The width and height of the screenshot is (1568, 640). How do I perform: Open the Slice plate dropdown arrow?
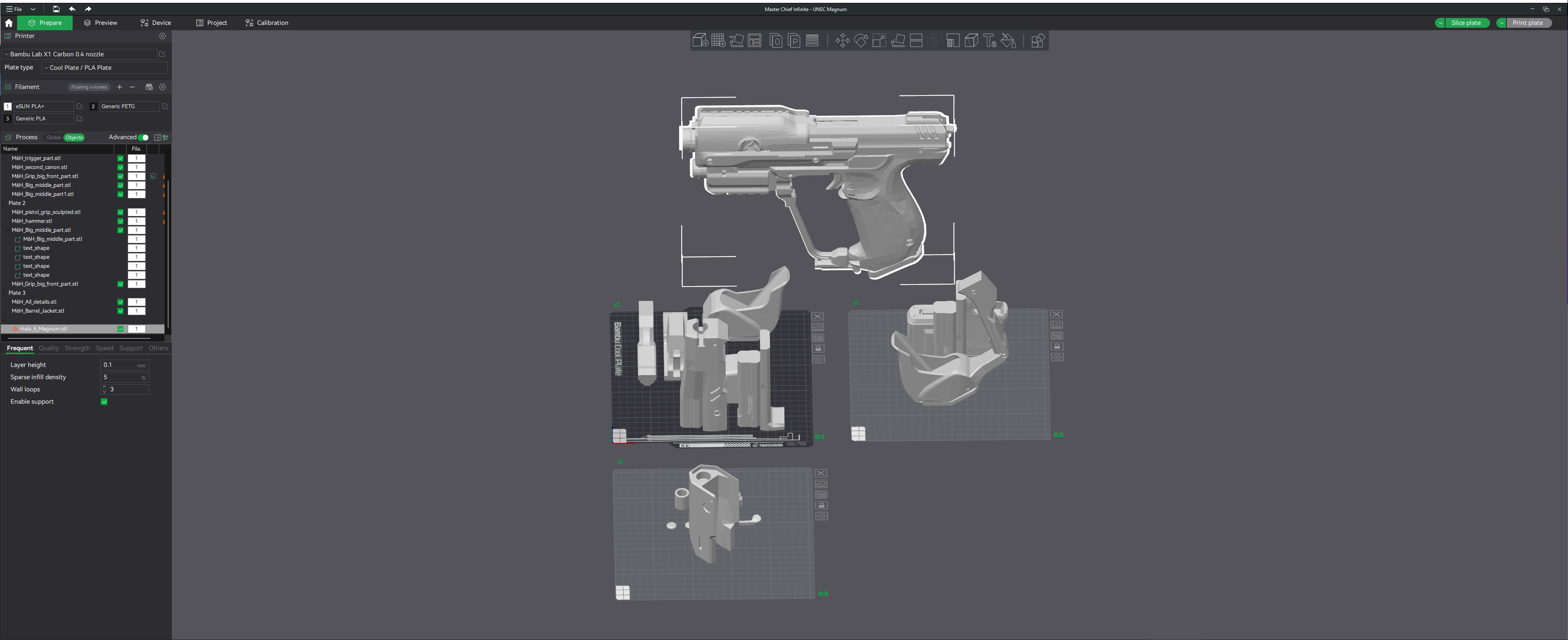click(x=1440, y=23)
